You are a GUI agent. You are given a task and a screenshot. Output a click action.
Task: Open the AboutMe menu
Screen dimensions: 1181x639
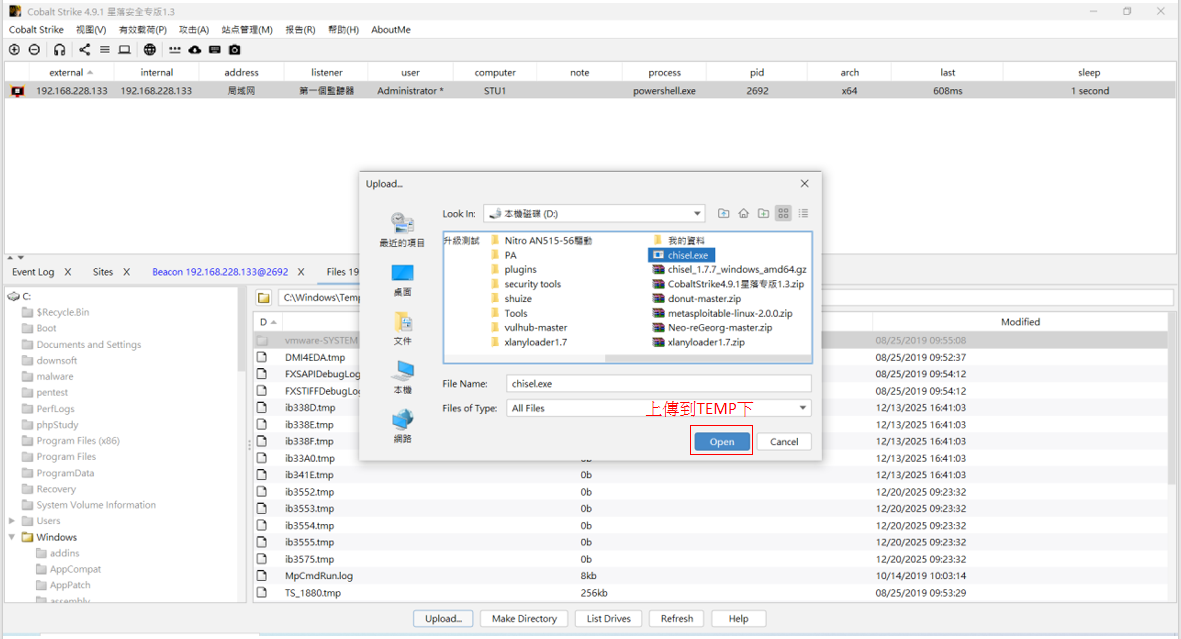click(x=391, y=29)
